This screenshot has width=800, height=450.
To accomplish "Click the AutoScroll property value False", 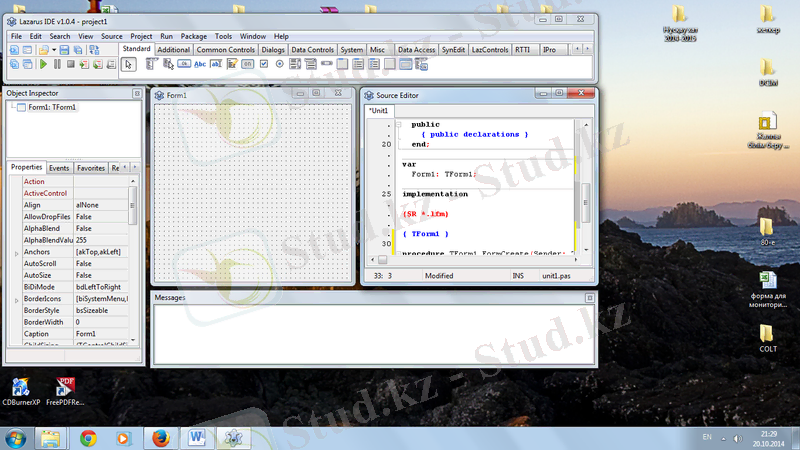I will pyautogui.click(x=110, y=263).
